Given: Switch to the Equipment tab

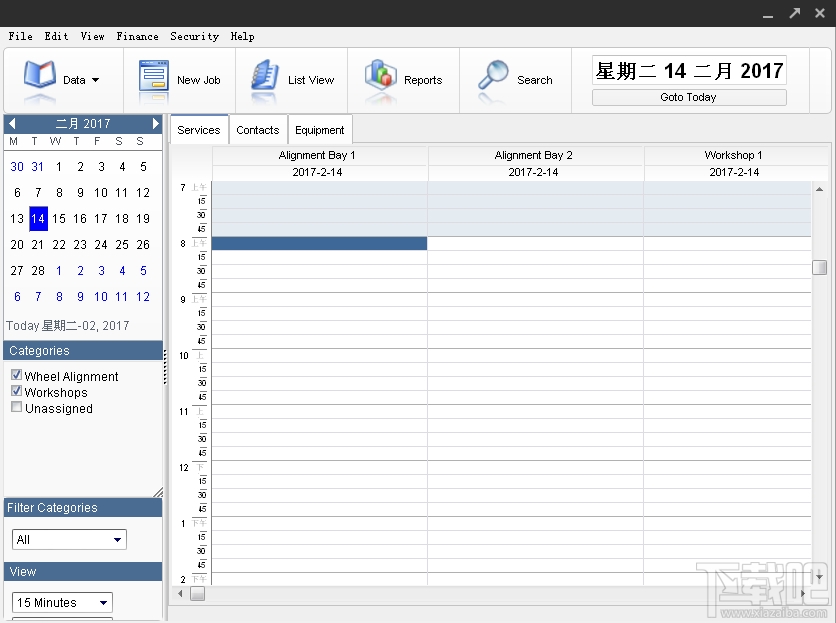Looking at the screenshot, I should [x=320, y=130].
